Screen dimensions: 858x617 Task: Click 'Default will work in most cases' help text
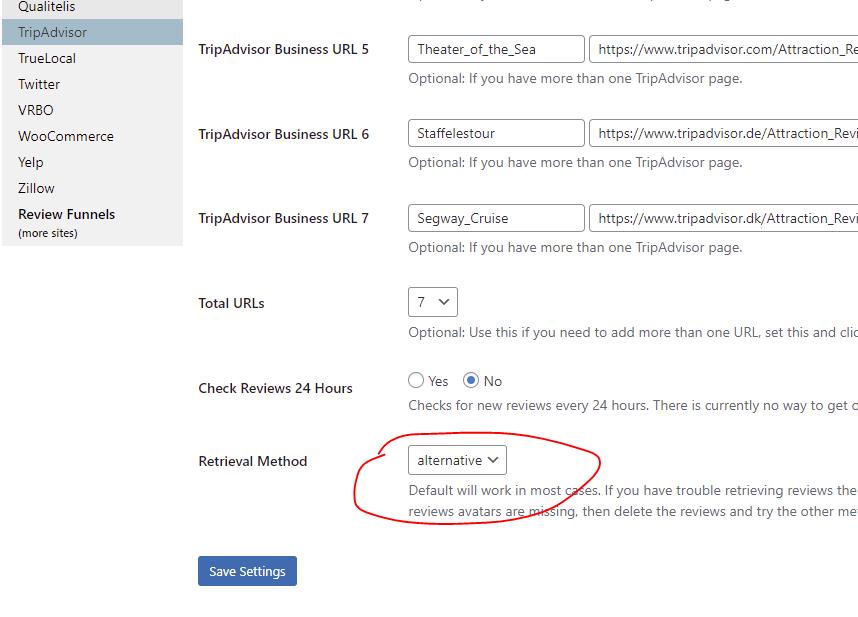click(633, 500)
